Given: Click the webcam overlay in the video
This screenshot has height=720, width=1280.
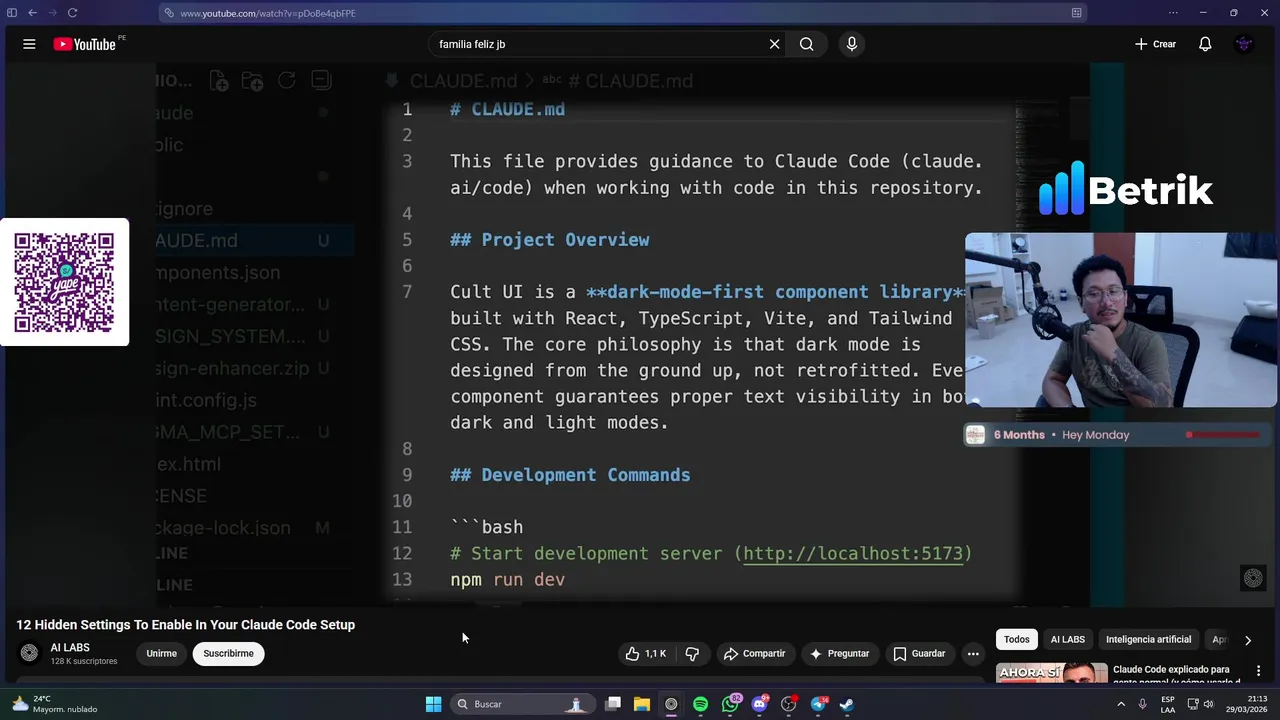Looking at the screenshot, I should tap(1120, 320).
